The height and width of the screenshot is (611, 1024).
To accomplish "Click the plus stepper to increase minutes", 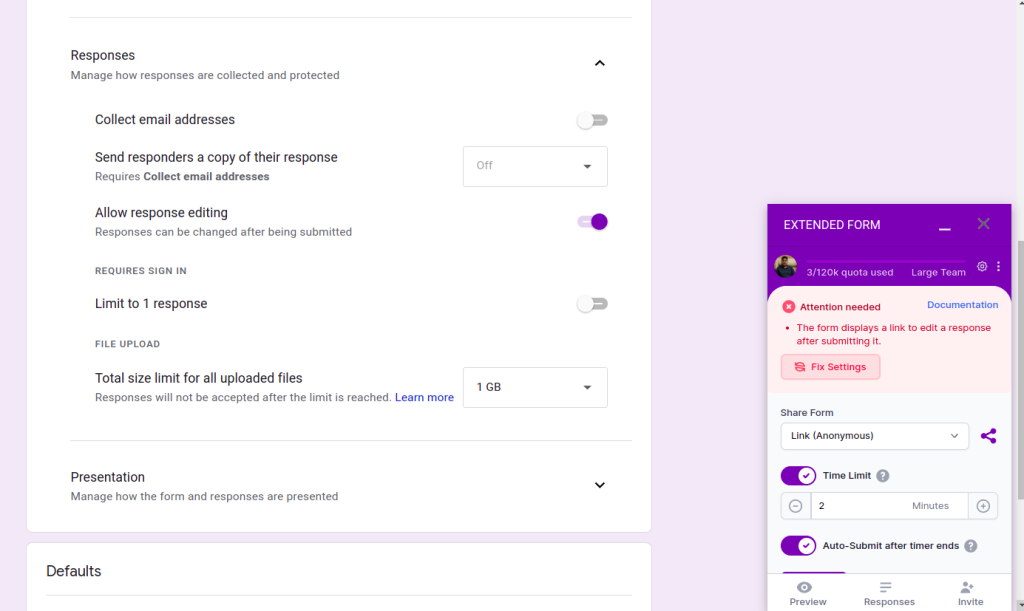I will (983, 506).
